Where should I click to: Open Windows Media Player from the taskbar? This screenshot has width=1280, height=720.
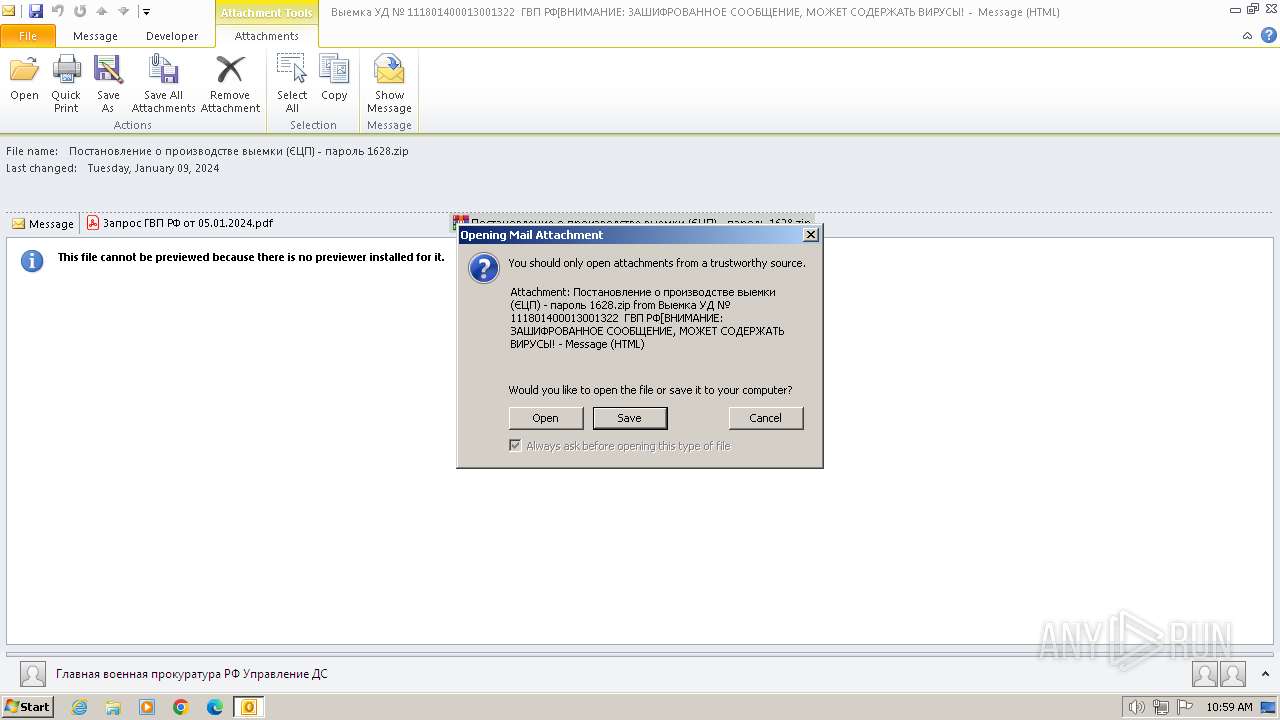pyautogui.click(x=147, y=707)
